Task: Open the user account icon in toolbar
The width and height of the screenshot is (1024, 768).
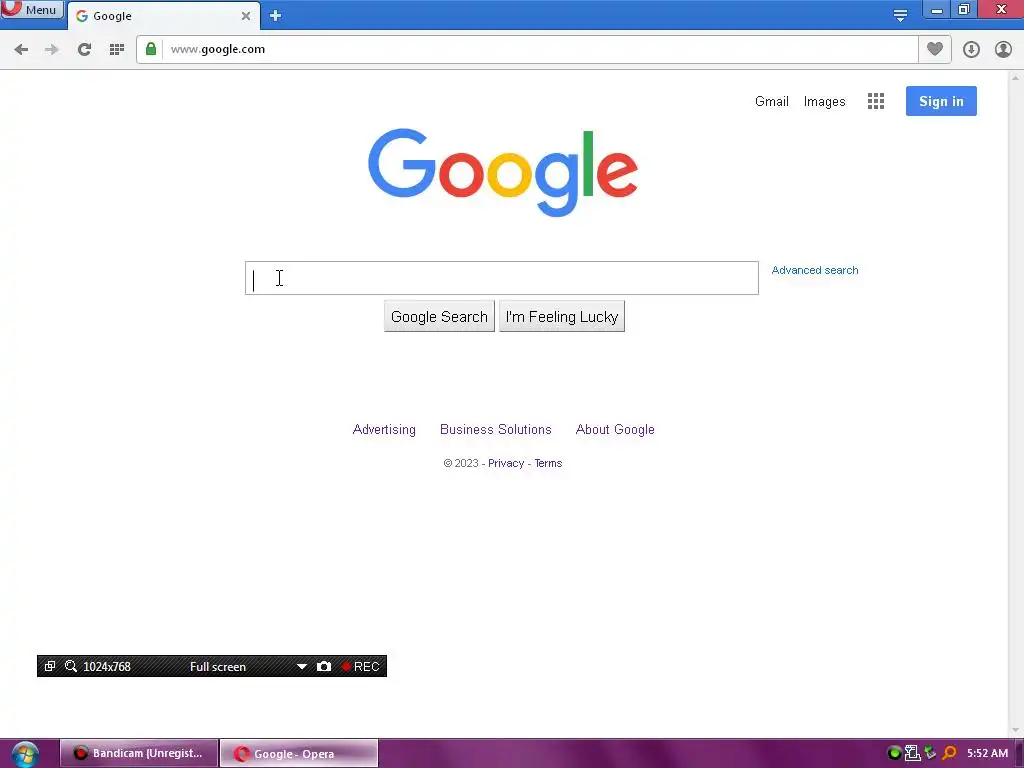Action: click(x=1003, y=50)
